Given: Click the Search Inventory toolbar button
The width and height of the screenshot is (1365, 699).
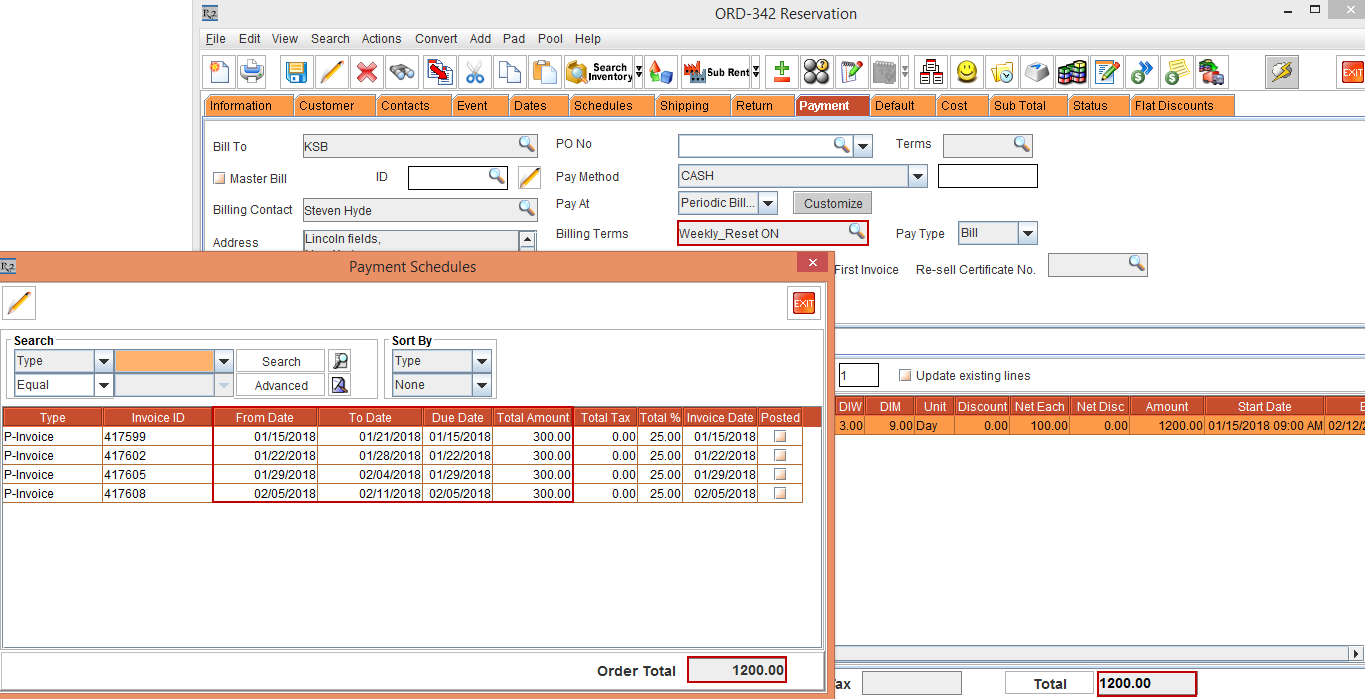Looking at the screenshot, I should coord(600,72).
